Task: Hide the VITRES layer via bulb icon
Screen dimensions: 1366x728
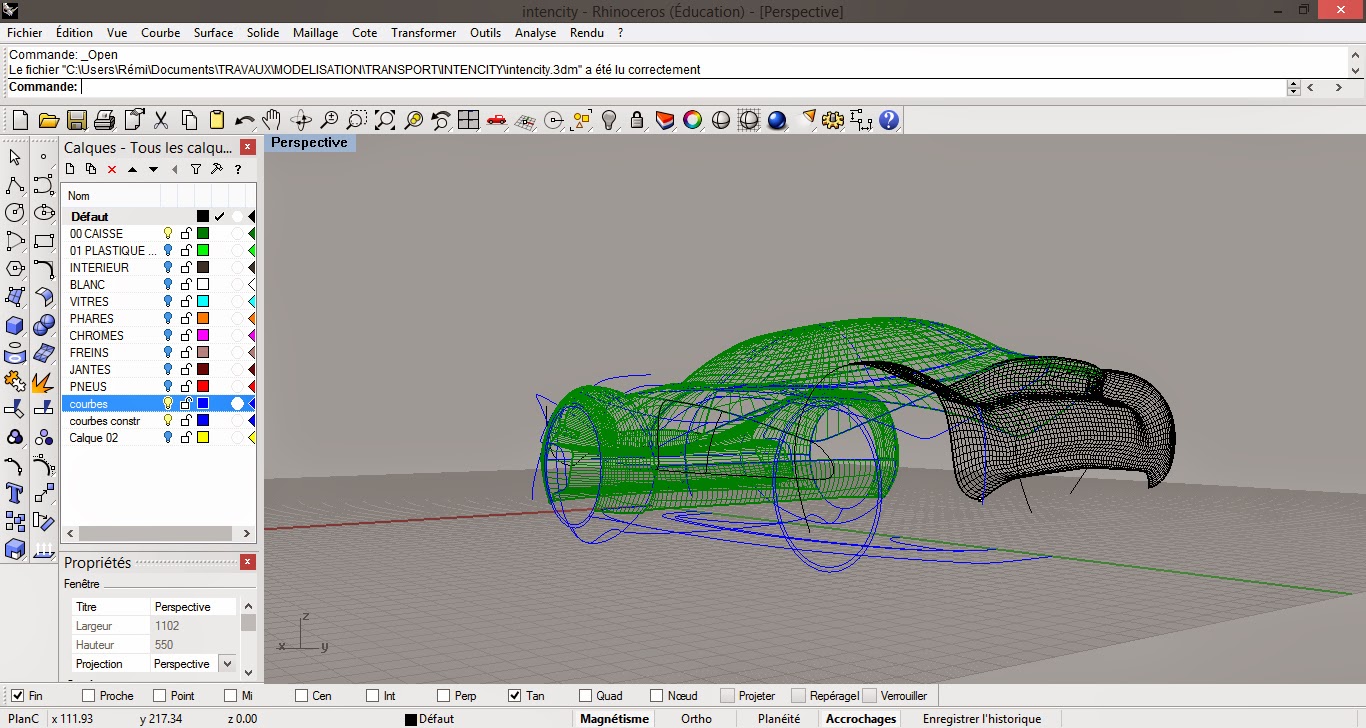Action: pyautogui.click(x=168, y=302)
